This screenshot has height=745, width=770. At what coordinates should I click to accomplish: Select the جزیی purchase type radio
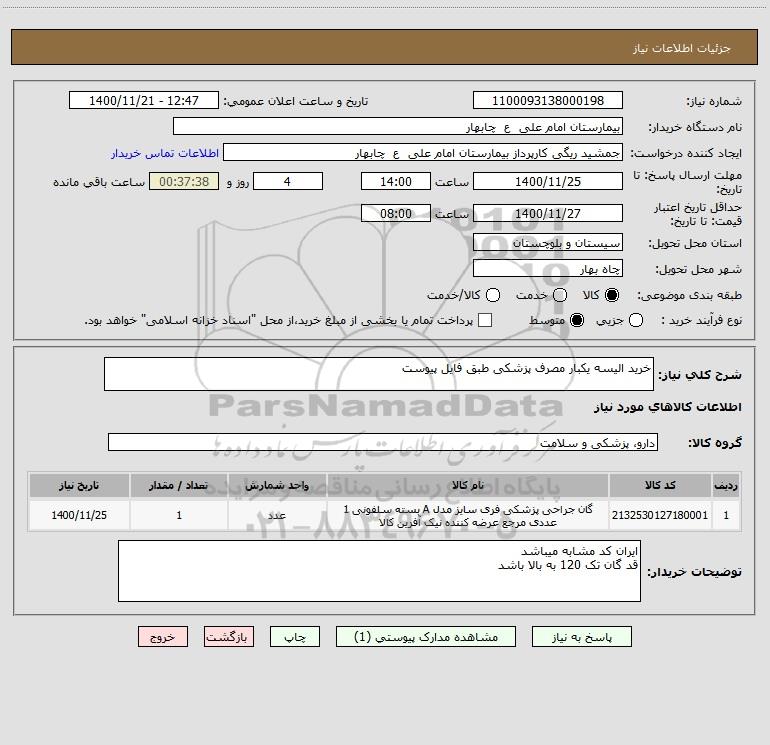636,320
